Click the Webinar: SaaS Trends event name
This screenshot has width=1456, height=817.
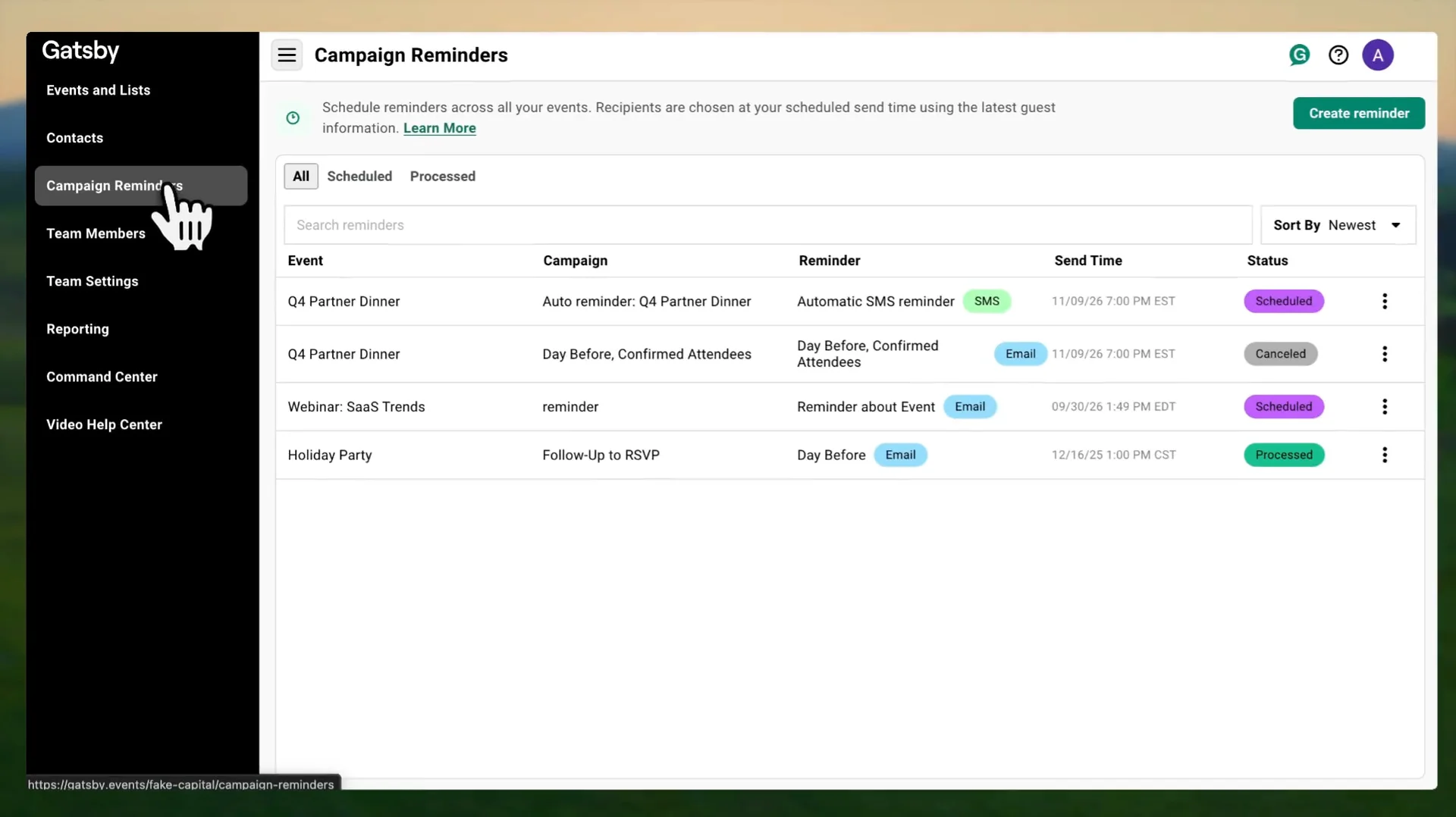coord(356,406)
